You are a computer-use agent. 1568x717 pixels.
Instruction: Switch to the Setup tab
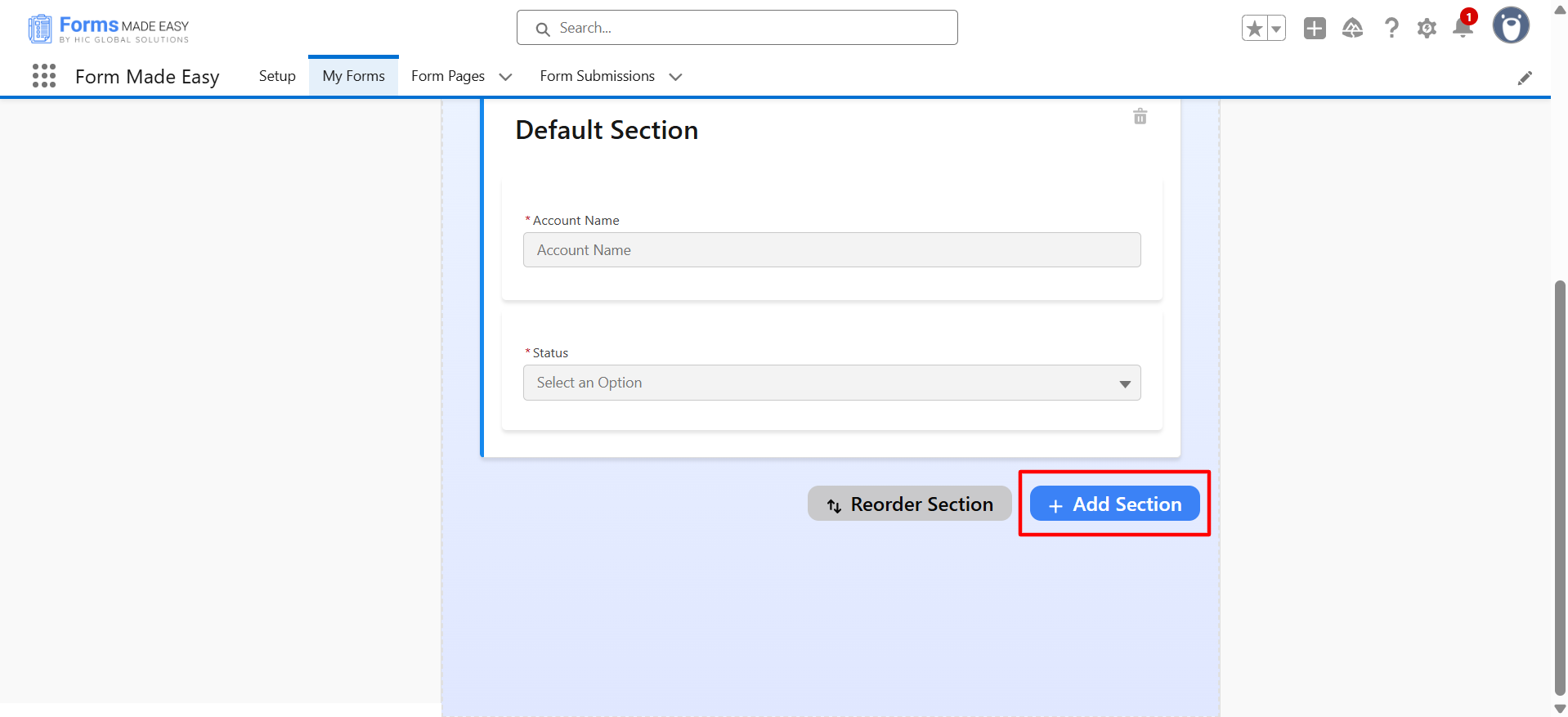click(277, 76)
